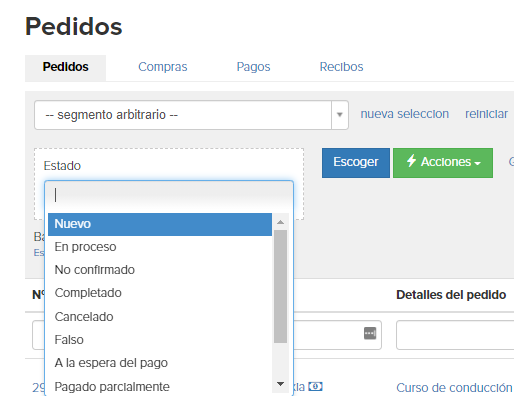This screenshot has width=514, height=396.
Task: Click the status list scroll up arrow
Action: pos(280,222)
